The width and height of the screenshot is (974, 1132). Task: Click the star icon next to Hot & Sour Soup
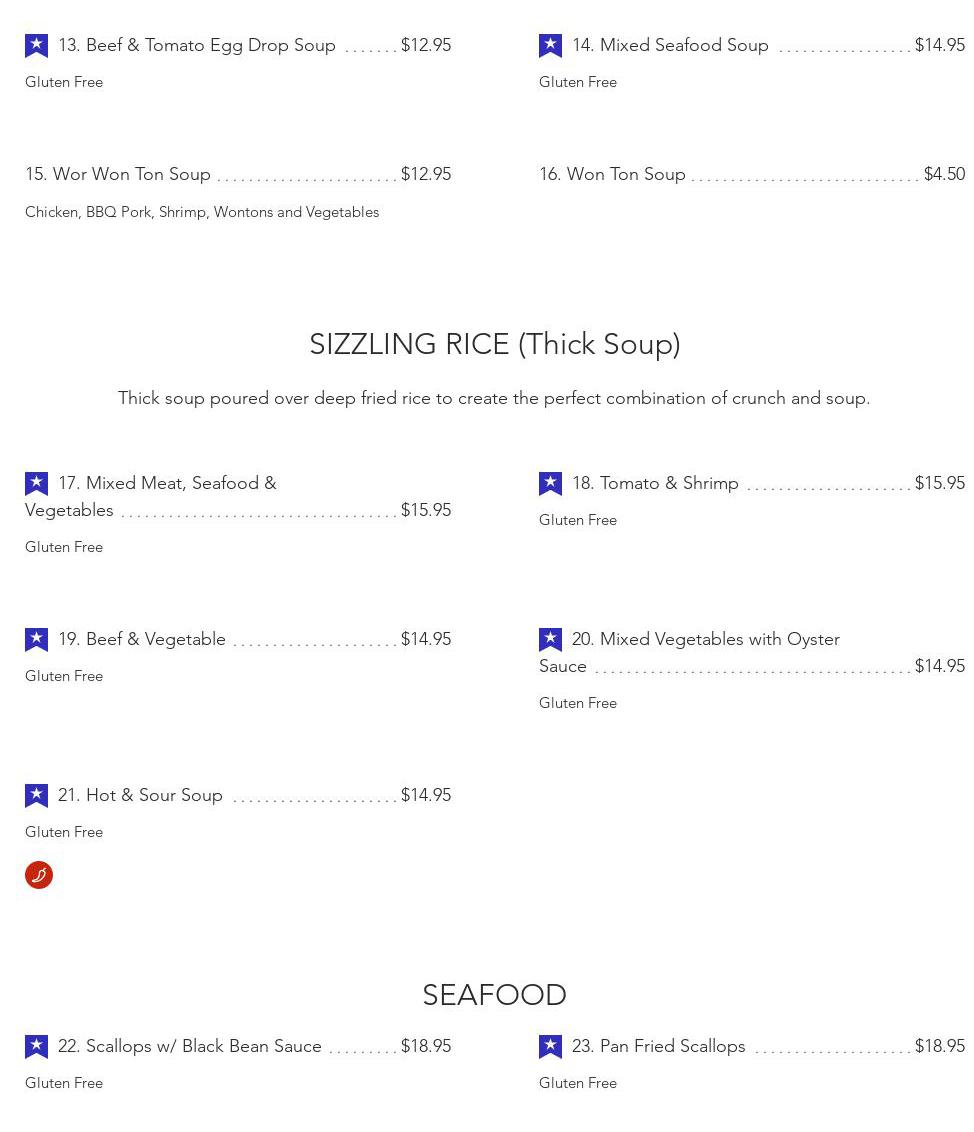(x=37, y=796)
